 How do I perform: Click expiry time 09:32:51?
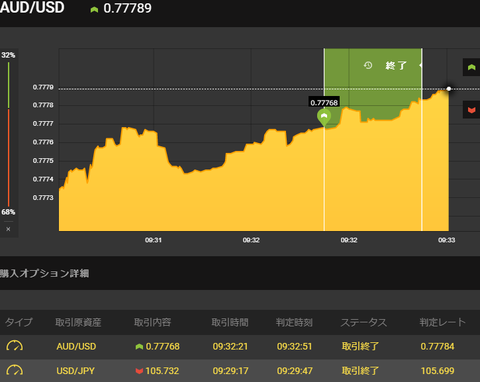pyautogui.click(x=294, y=346)
